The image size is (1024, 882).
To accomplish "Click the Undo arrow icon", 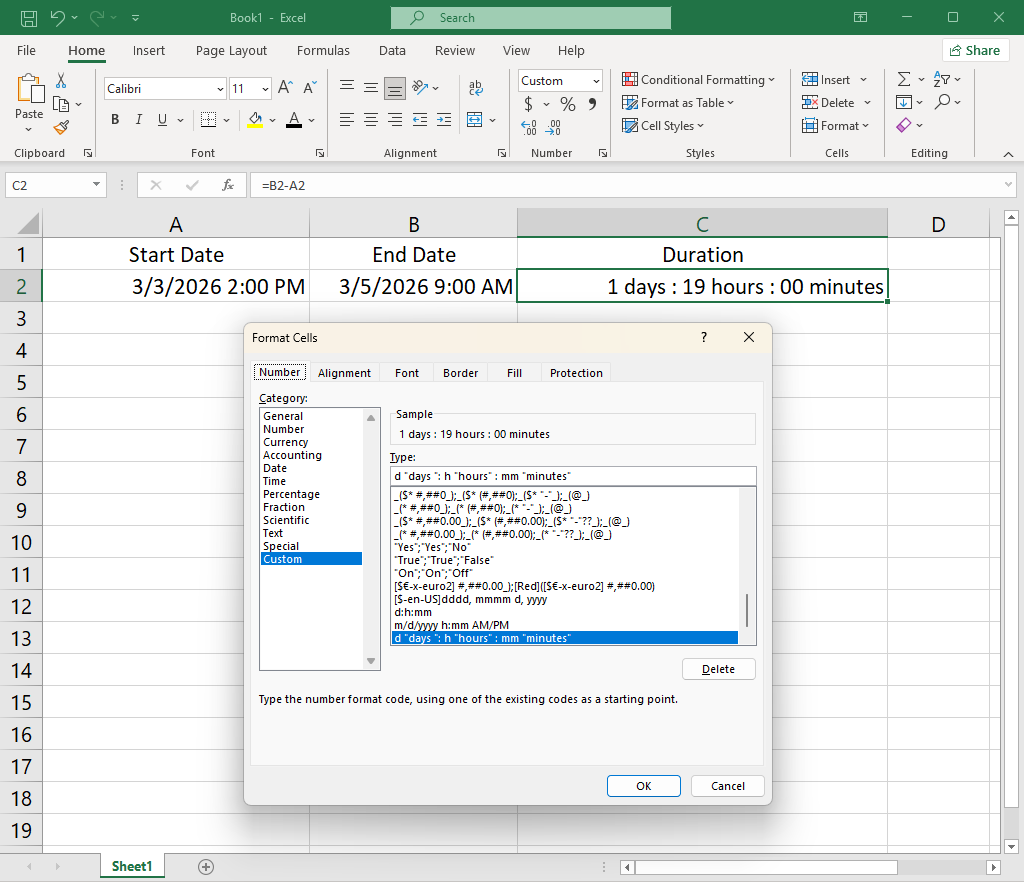I will tap(57, 18).
